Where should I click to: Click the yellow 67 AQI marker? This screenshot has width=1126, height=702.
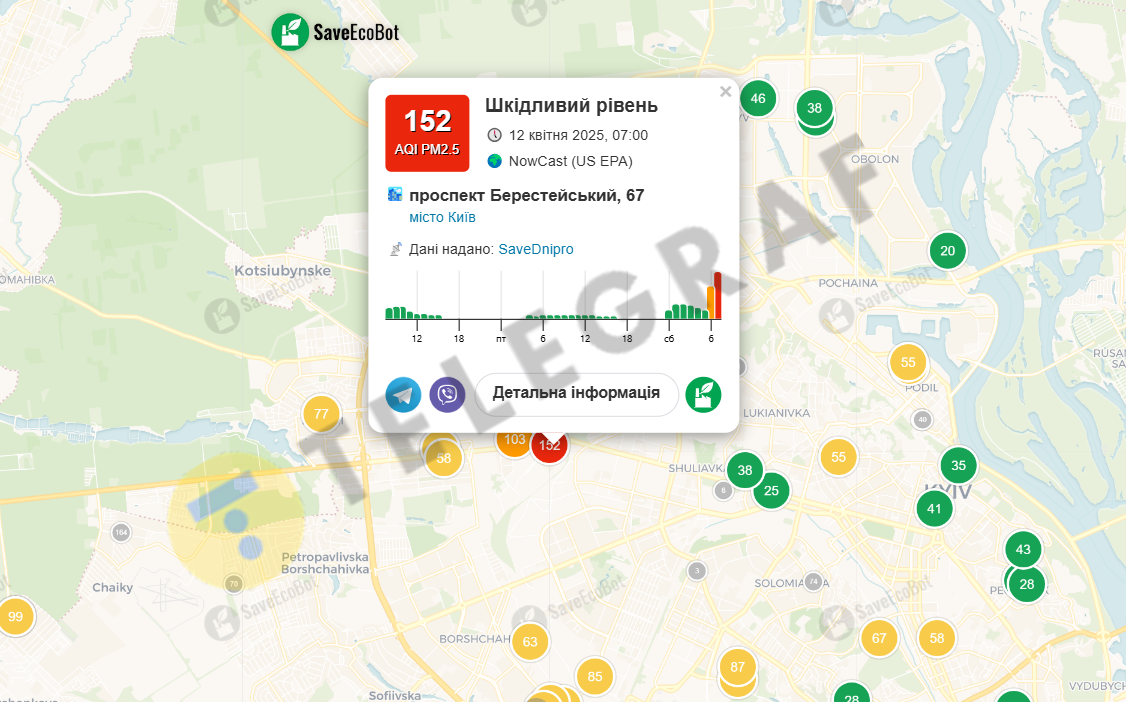pos(879,638)
